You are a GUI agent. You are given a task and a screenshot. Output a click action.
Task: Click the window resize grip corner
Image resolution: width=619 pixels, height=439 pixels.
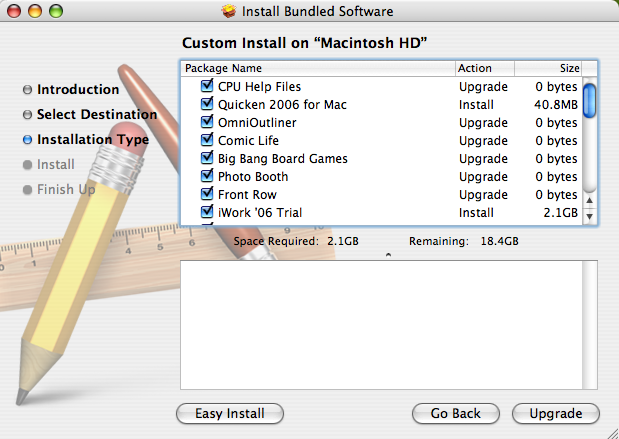(613, 433)
